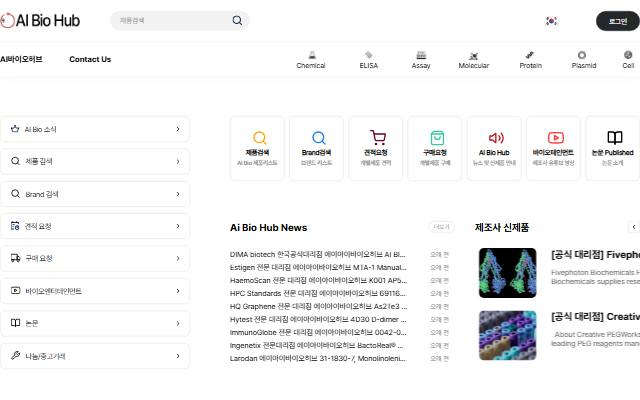Open the Estigen MTA-1 Manual news item
Viewport: 640px width, 400px height.
(318, 267)
